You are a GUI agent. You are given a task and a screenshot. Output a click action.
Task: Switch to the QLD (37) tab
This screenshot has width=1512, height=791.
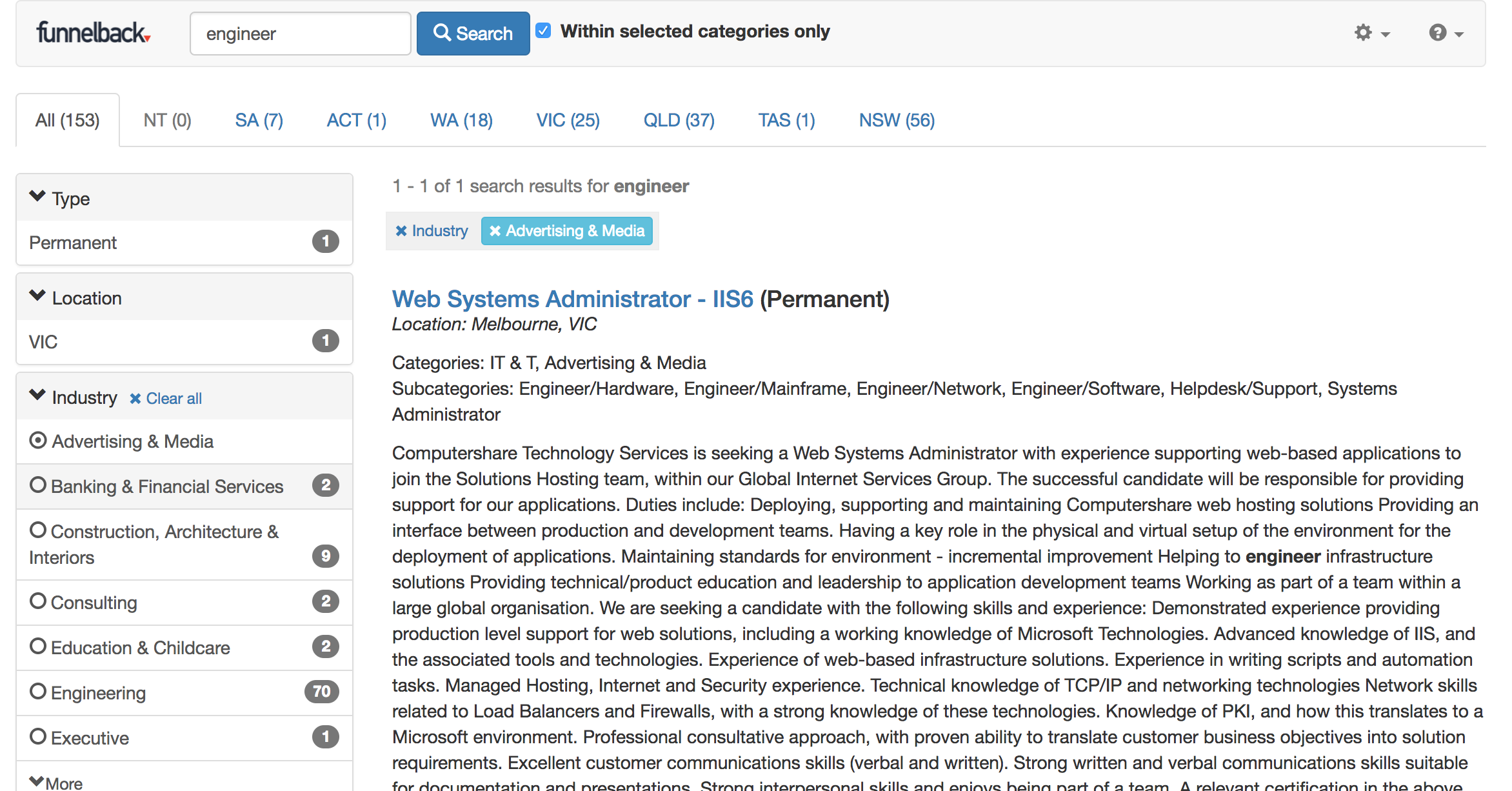tap(679, 121)
